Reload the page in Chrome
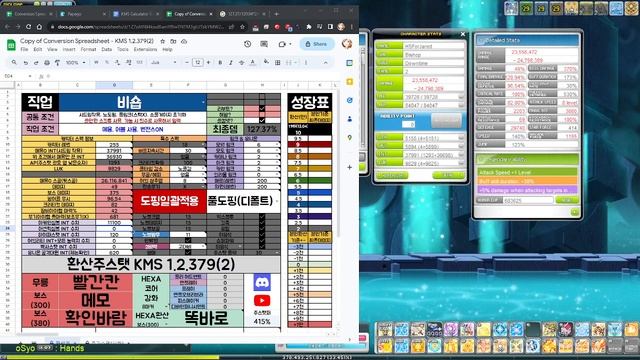The height and width of the screenshot is (360, 640). coord(28,27)
